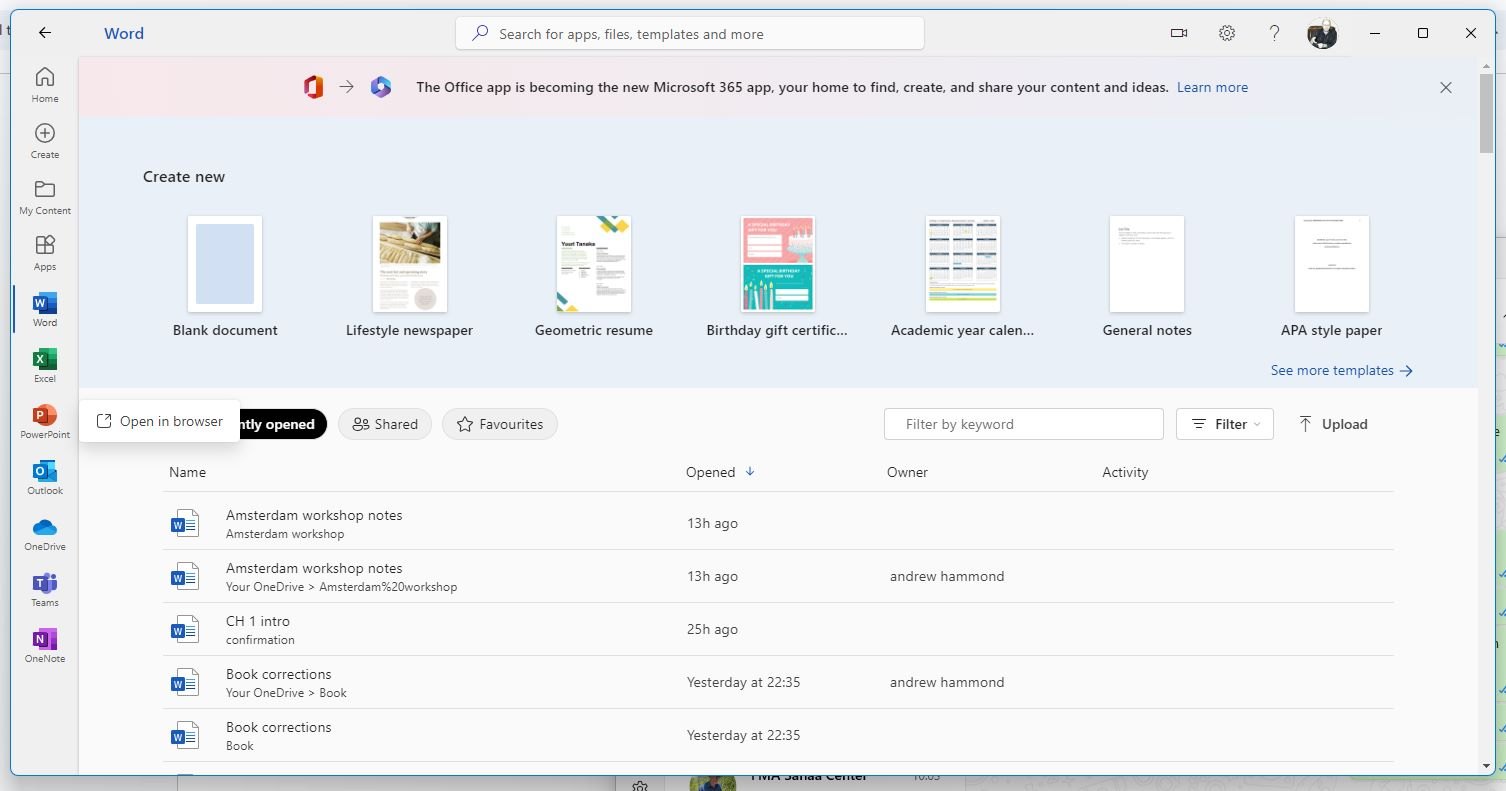Click andrew hammond owner on Book corrections row
This screenshot has width=1506, height=791.
947,682
